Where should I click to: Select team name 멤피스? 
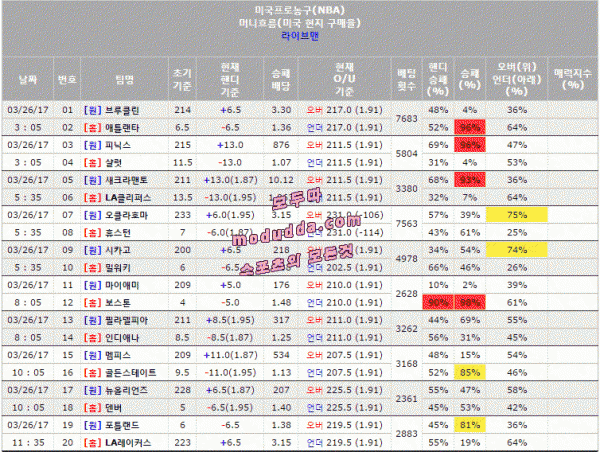click(118, 356)
